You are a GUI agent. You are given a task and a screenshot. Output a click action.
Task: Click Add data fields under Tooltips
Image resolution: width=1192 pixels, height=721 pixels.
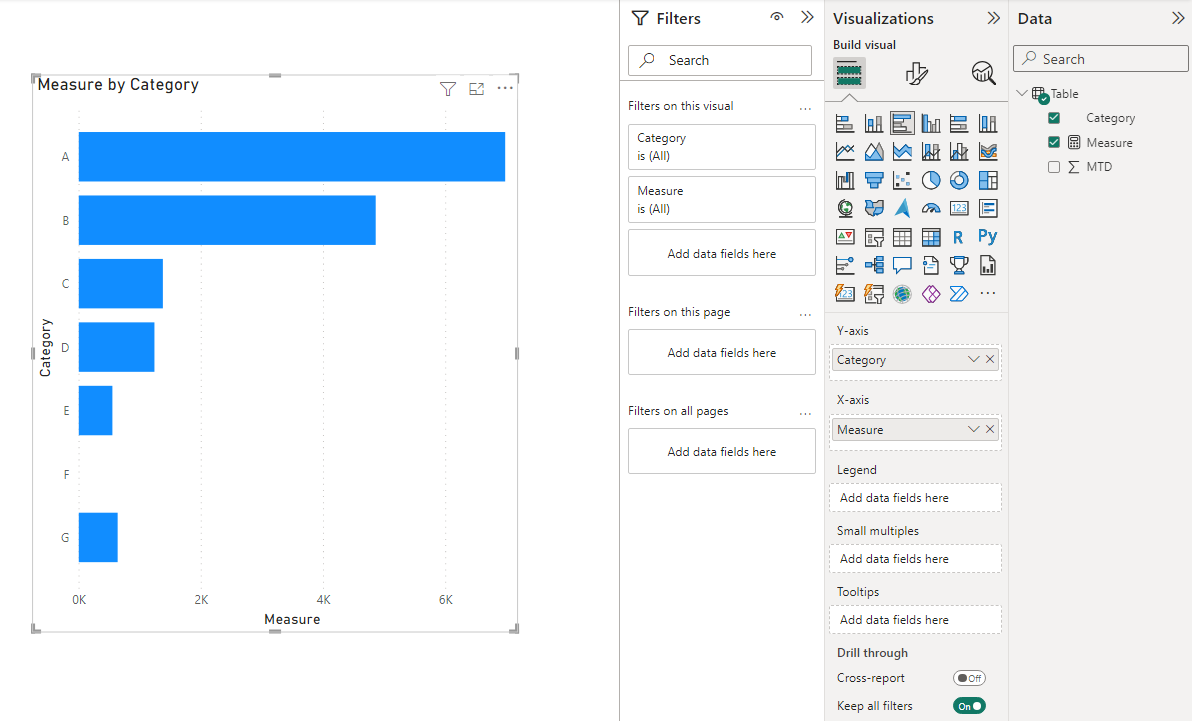click(915, 619)
